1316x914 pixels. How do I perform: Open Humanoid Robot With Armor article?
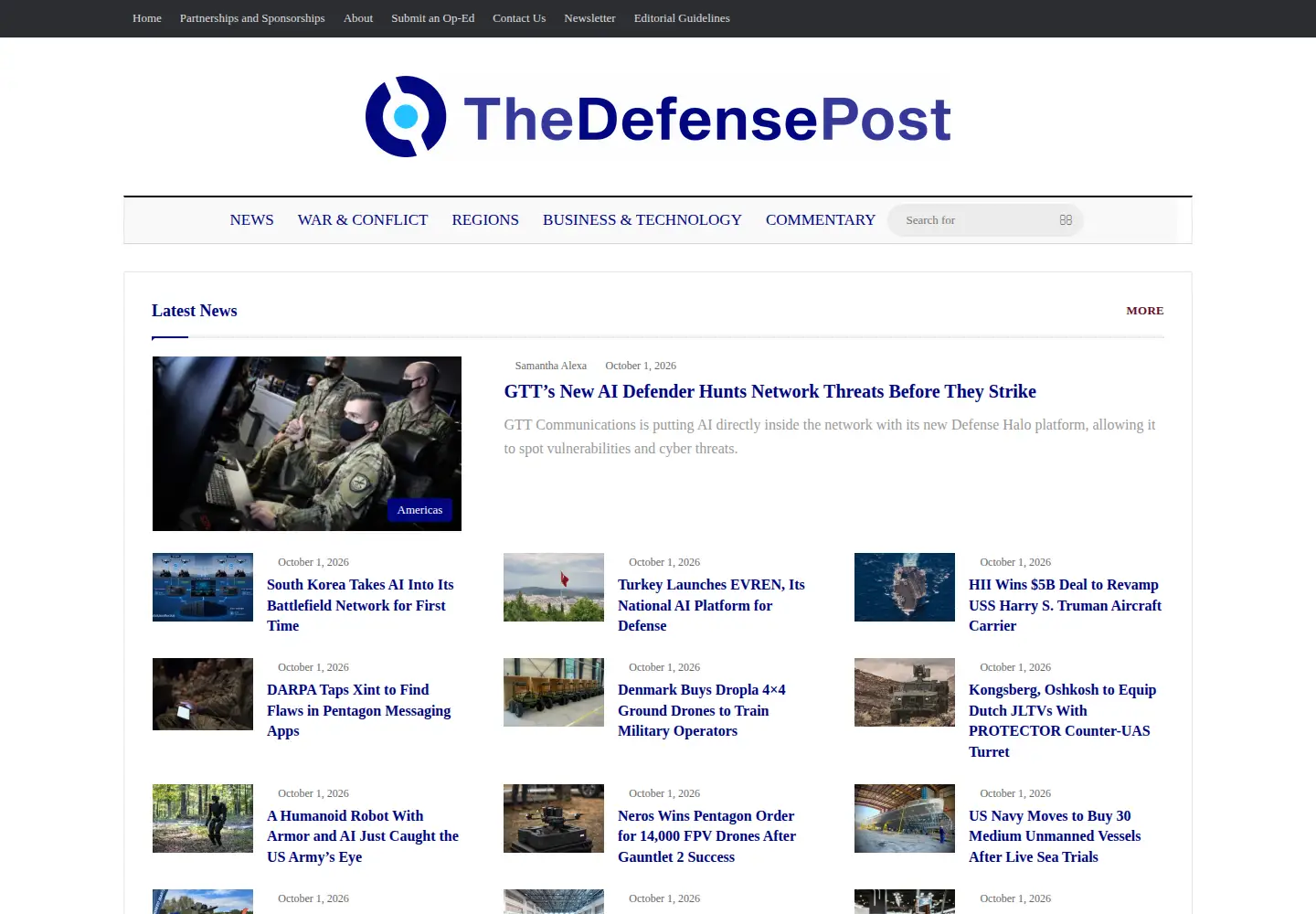[x=363, y=836]
